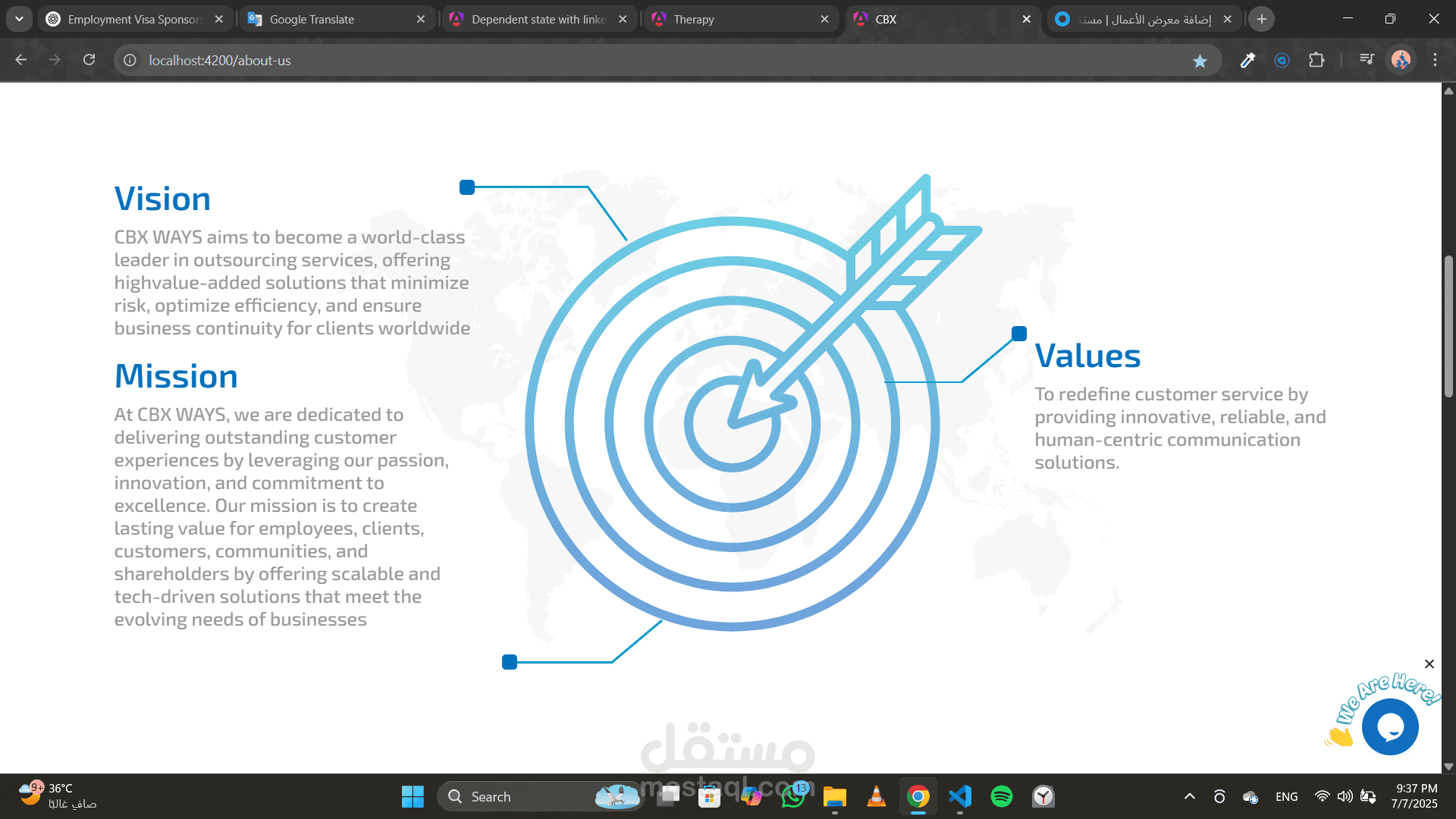
Task: Open WhatsApp from the taskbar
Action: point(793,797)
